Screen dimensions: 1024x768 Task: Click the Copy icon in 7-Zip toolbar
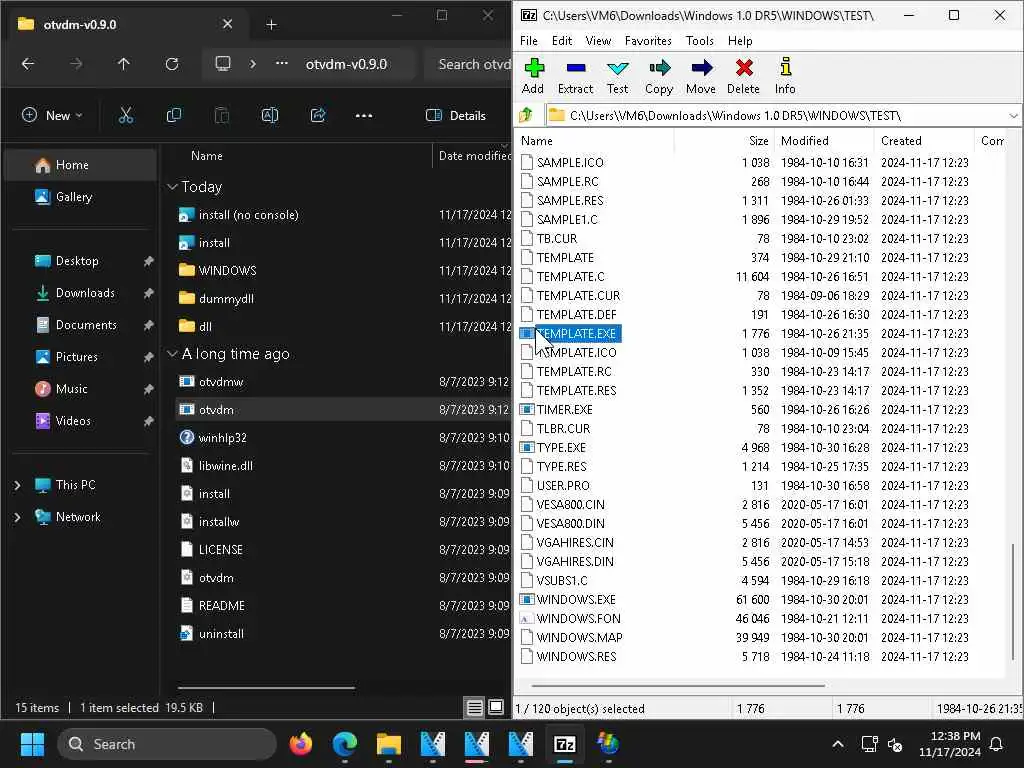click(x=659, y=76)
